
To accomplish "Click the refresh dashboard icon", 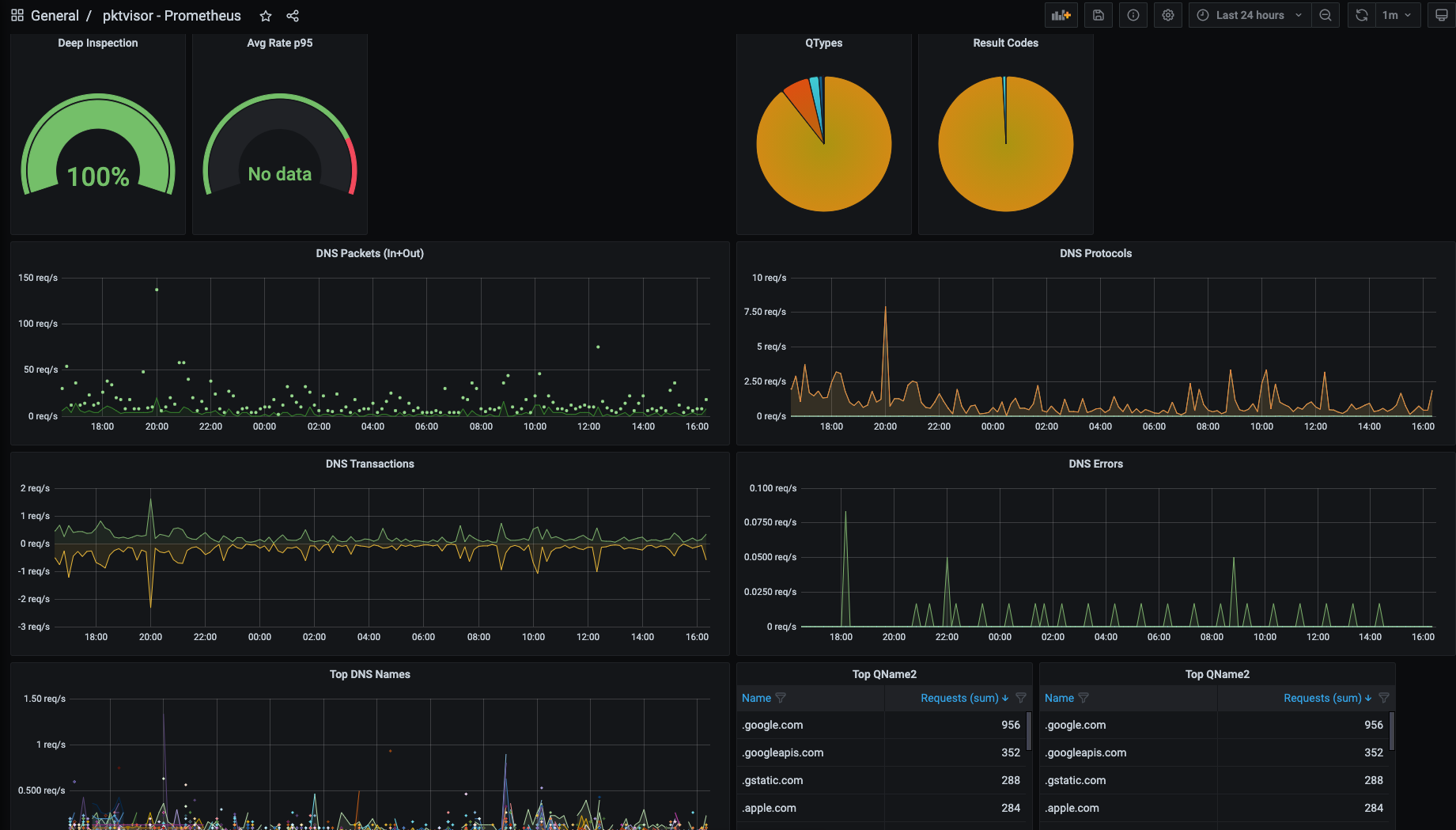I will (x=1360, y=14).
